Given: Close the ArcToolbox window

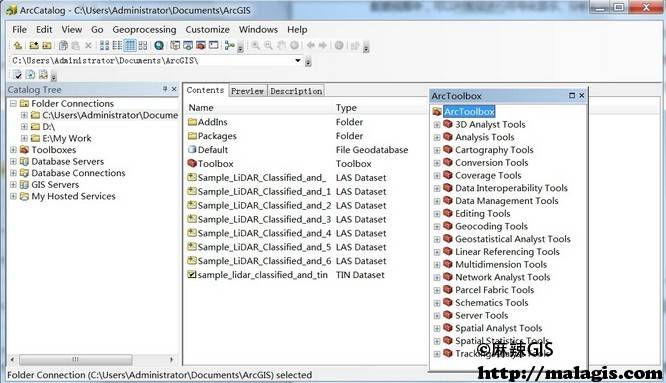Looking at the screenshot, I should 581,96.
